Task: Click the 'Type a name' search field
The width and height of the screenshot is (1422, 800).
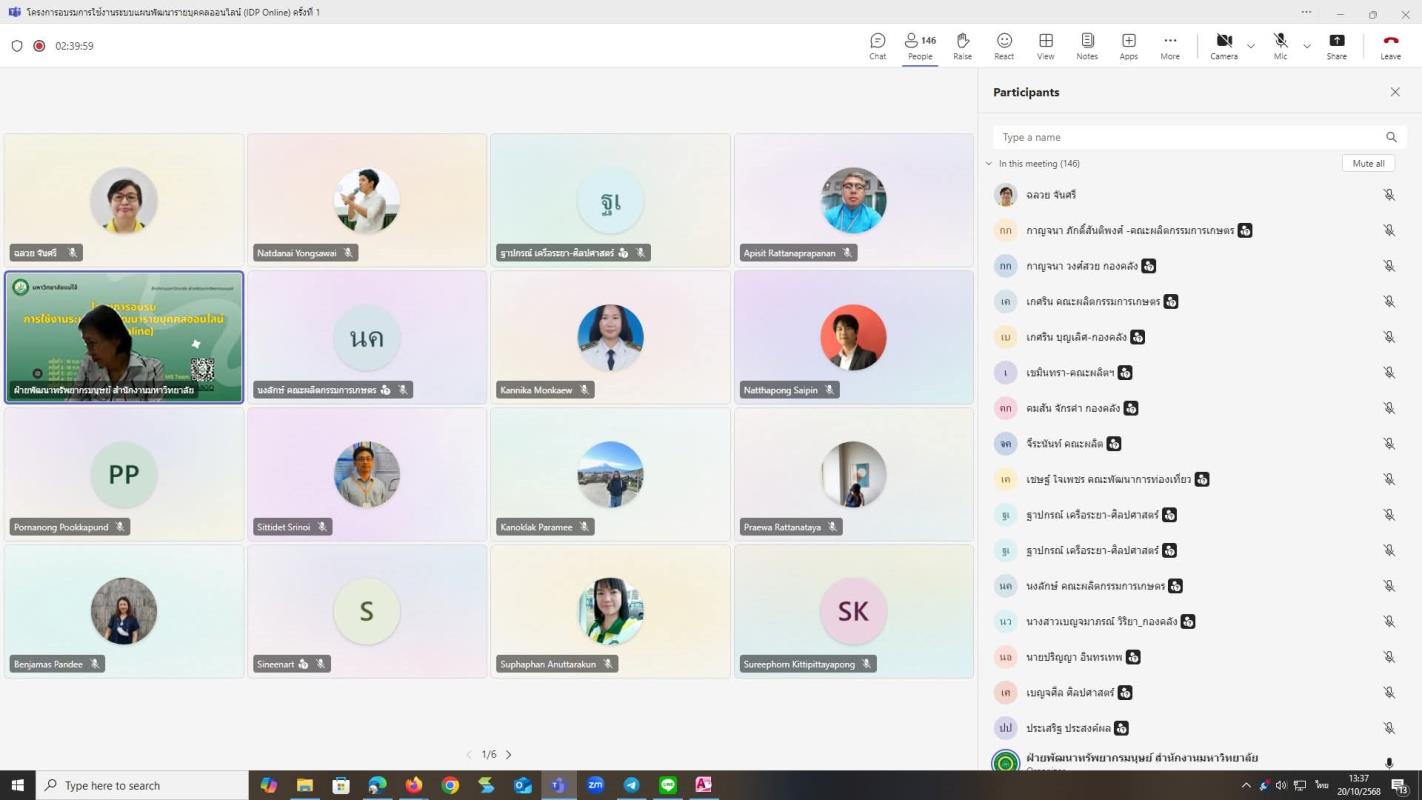Action: pyautogui.click(x=1190, y=137)
